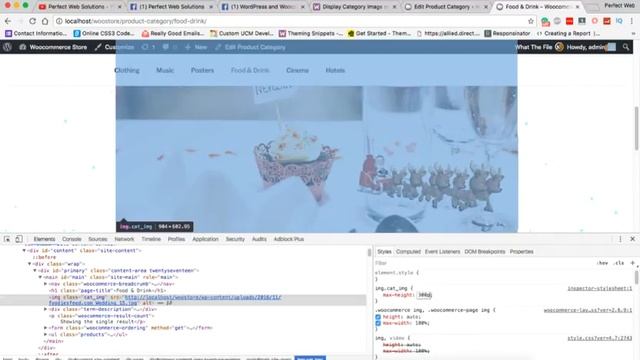Uncheck the max-width: 100% declaration checkbox
This screenshot has height=360, width=640.
pyautogui.click(x=378, y=323)
